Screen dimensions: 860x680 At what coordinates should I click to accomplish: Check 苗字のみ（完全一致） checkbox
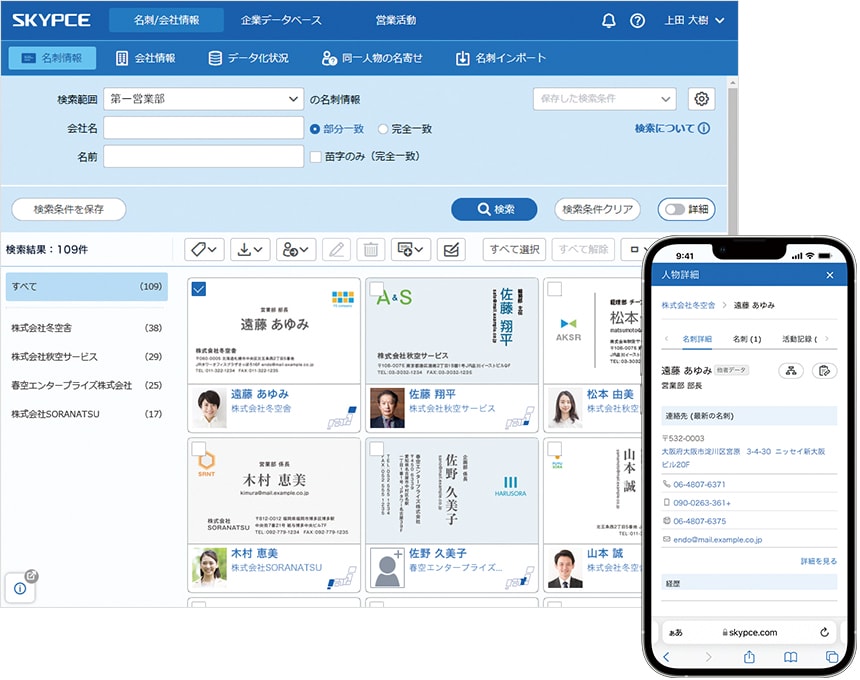(x=315, y=157)
